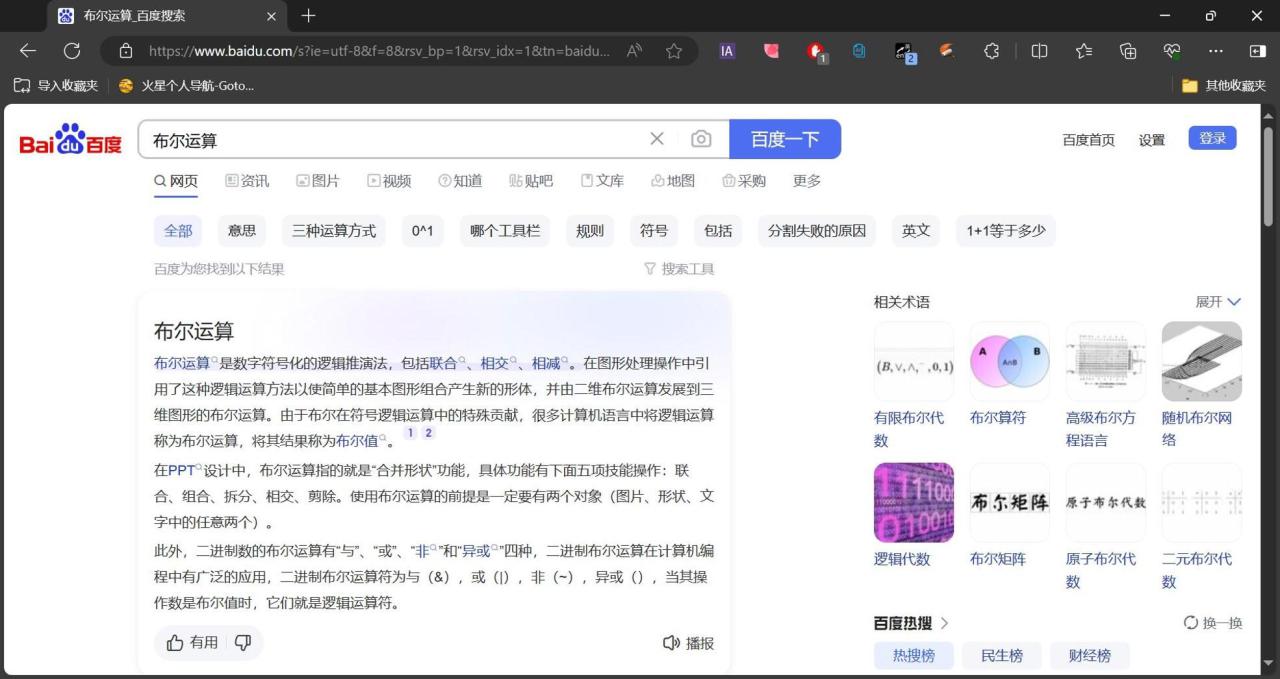The image size is (1280, 679).
Task: Click the camera icon for image search
Action: point(701,139)
